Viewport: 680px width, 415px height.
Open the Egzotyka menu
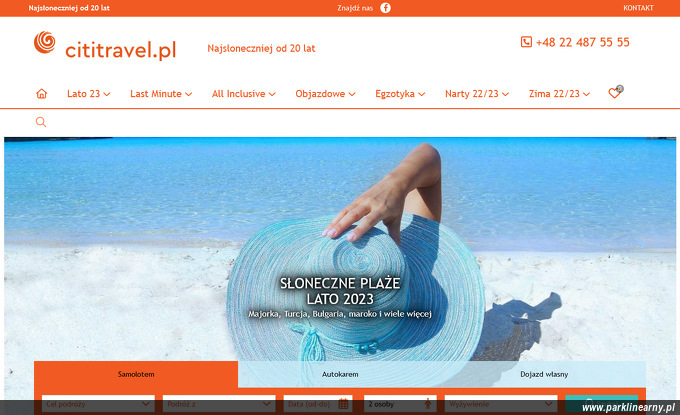point(400,94)
